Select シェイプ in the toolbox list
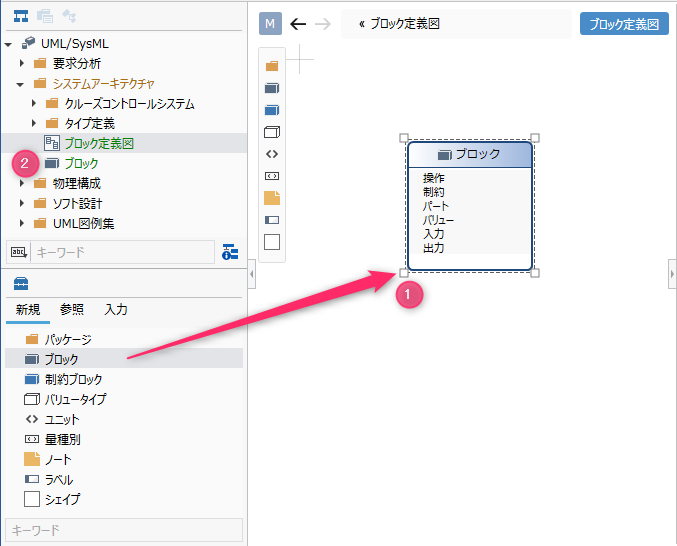677x546 pixels. pos(124,499)
